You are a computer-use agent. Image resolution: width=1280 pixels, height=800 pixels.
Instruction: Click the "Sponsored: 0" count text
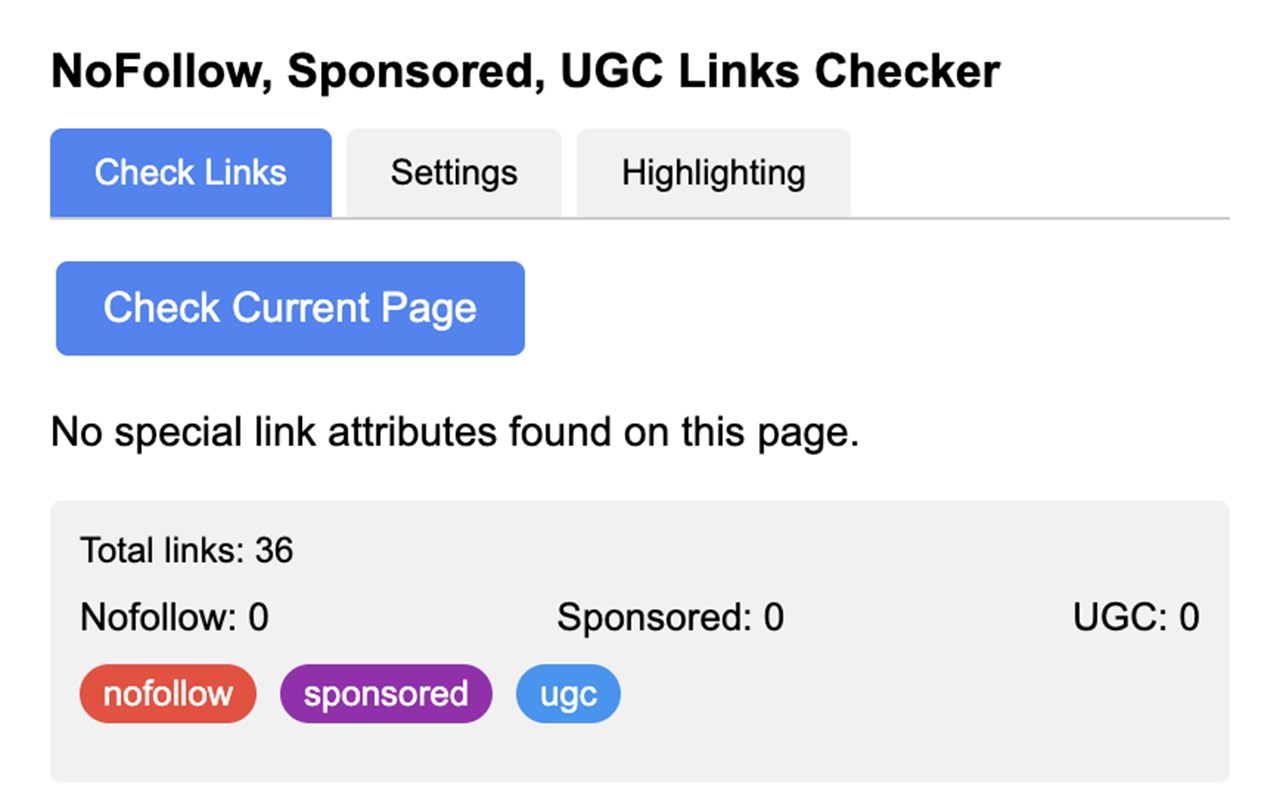[x=670, y=618]
